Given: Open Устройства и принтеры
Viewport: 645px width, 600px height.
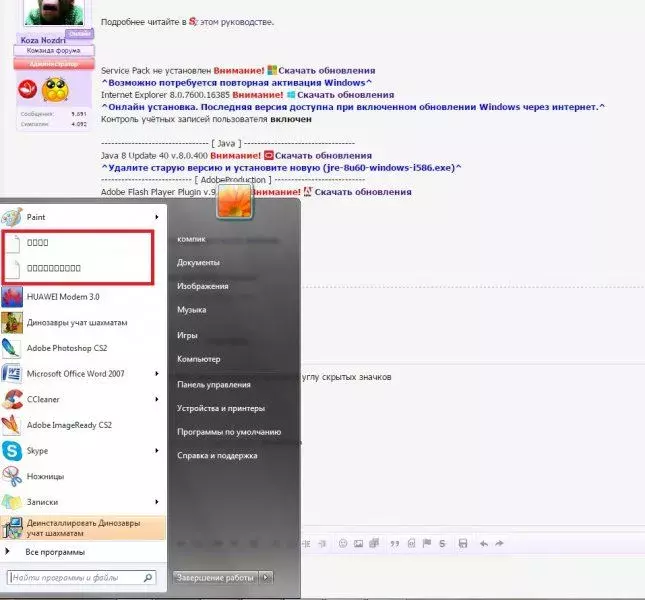Looking at the screenshot, I should click(221, 408).
